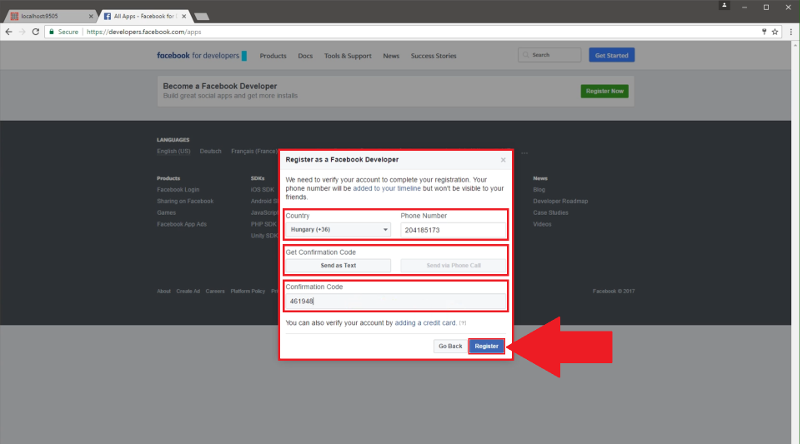Click the key icon in the address bar
The height and width of the screenshot is (444, 800).
[x=761, y=32]
